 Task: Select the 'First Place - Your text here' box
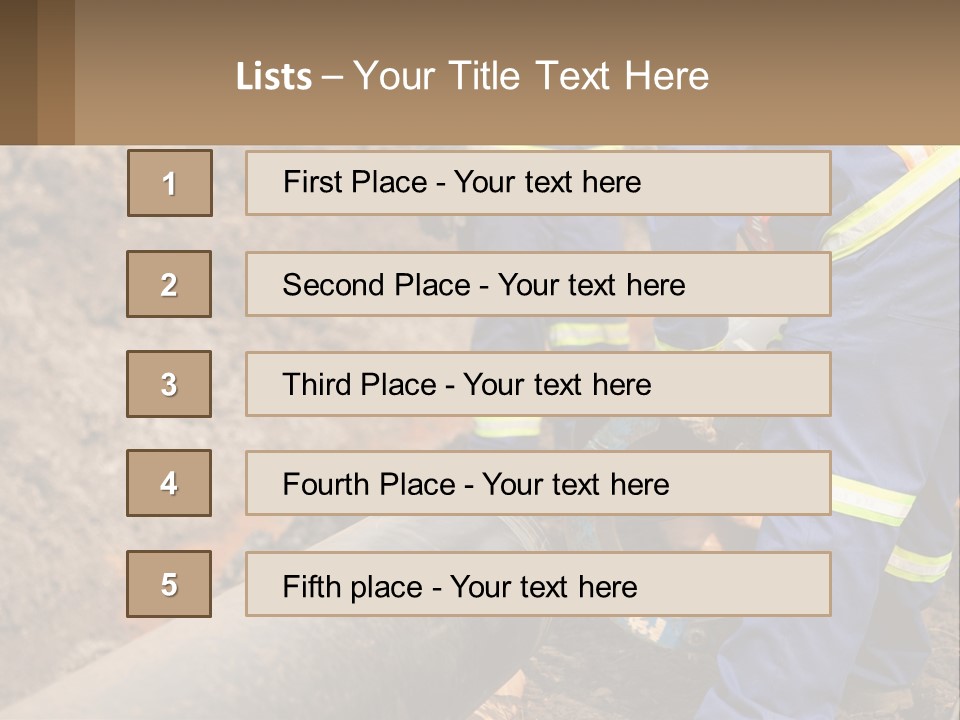[538, 183]
